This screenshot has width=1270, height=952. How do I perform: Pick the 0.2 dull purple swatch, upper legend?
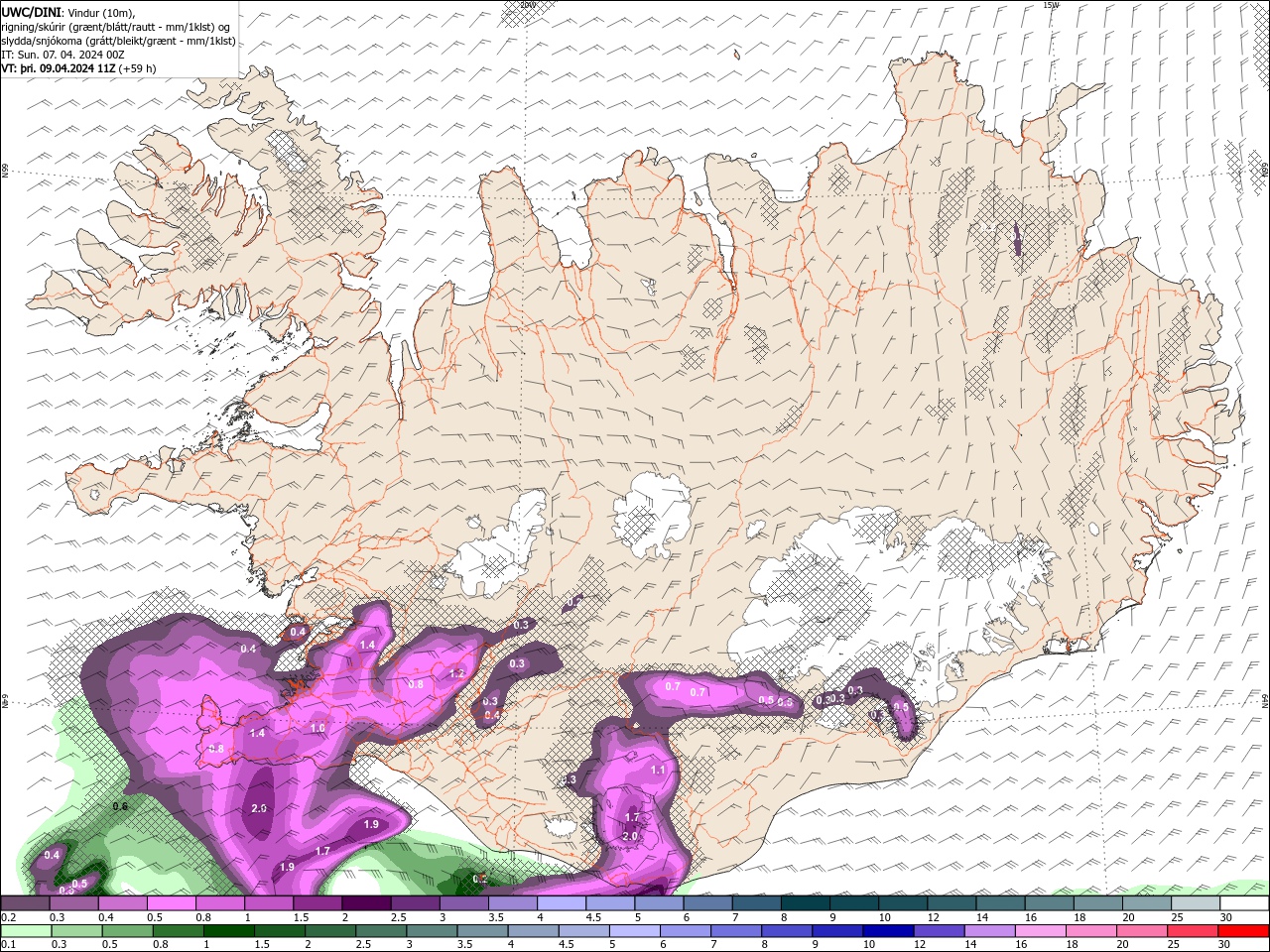(25, 903)
